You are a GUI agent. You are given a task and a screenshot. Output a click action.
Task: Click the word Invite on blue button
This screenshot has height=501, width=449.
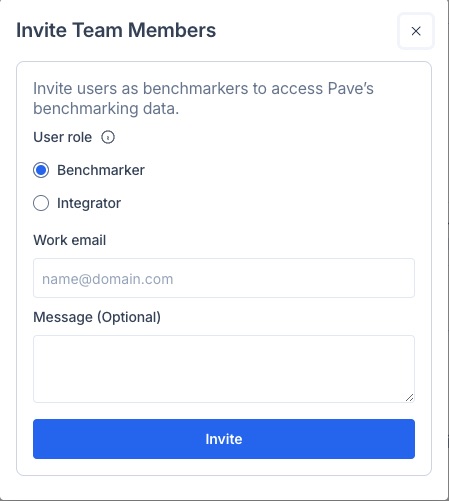click(224, 439)
